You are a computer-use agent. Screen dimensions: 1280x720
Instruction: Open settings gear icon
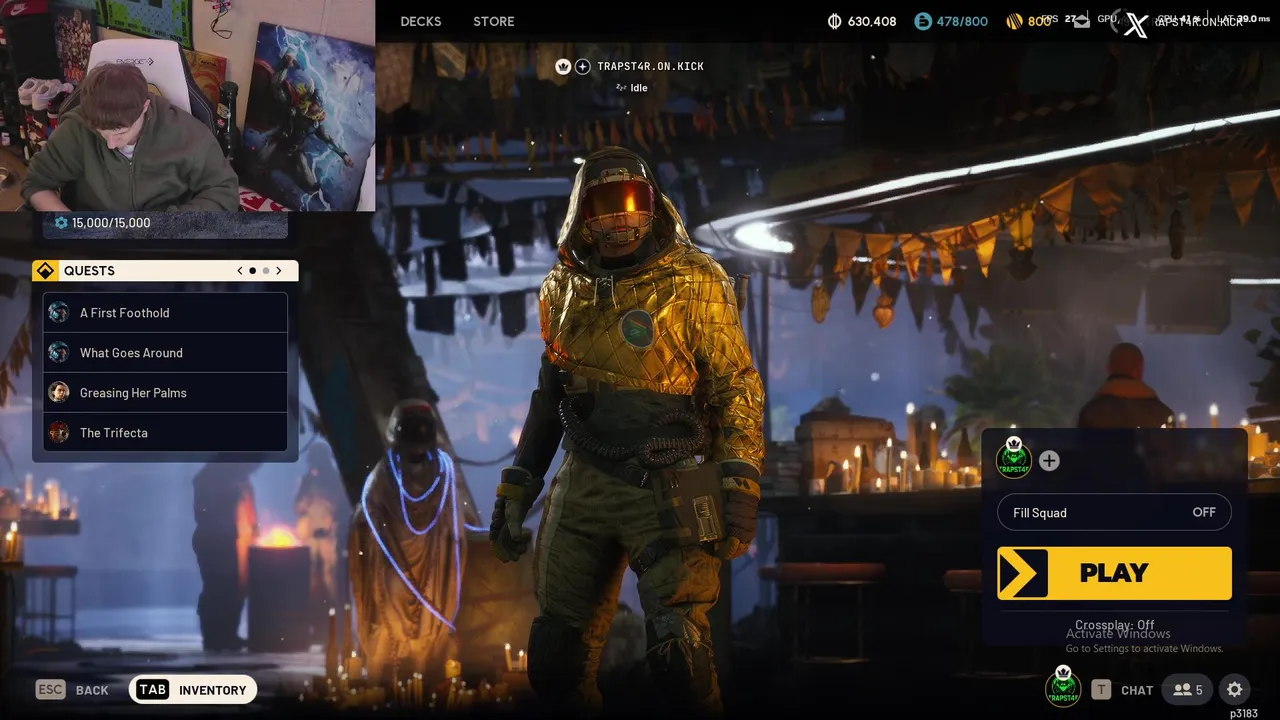[x=1235, y=690]
